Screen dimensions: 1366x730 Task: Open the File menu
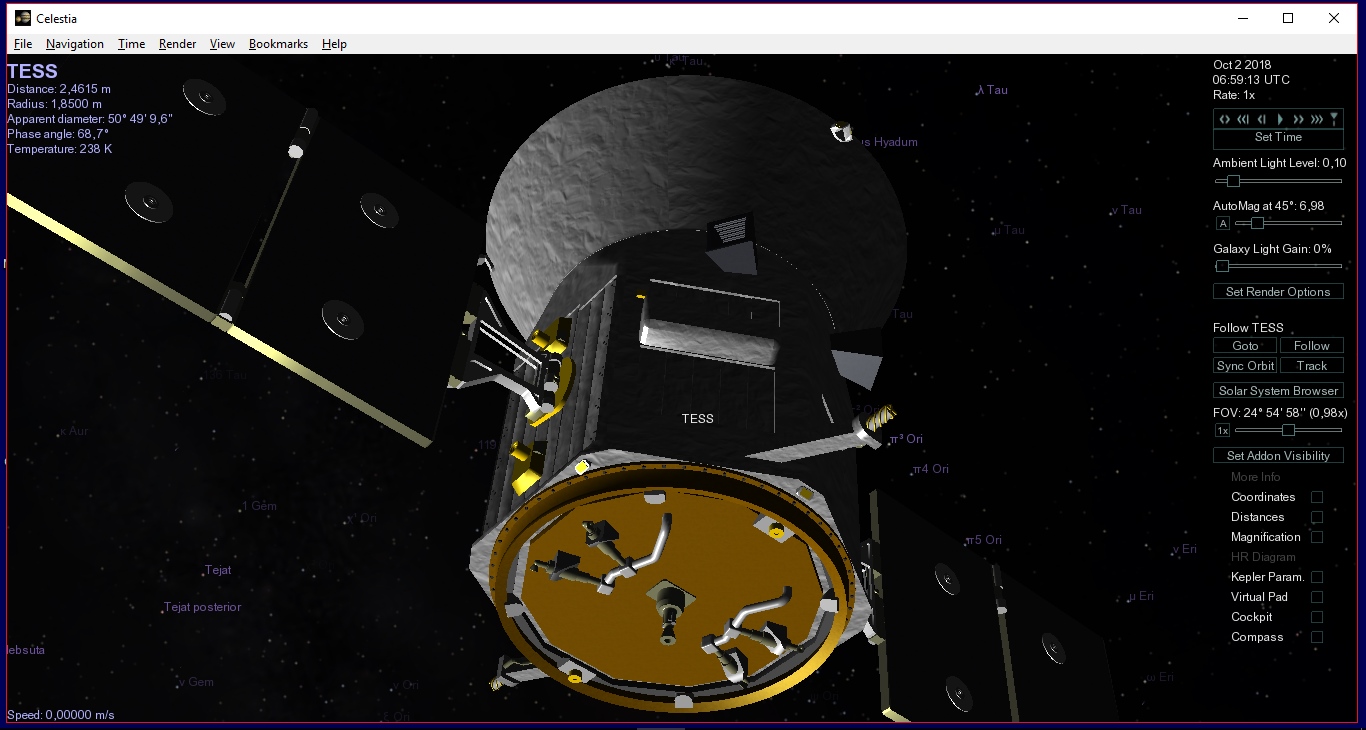(x=23, y=44)
